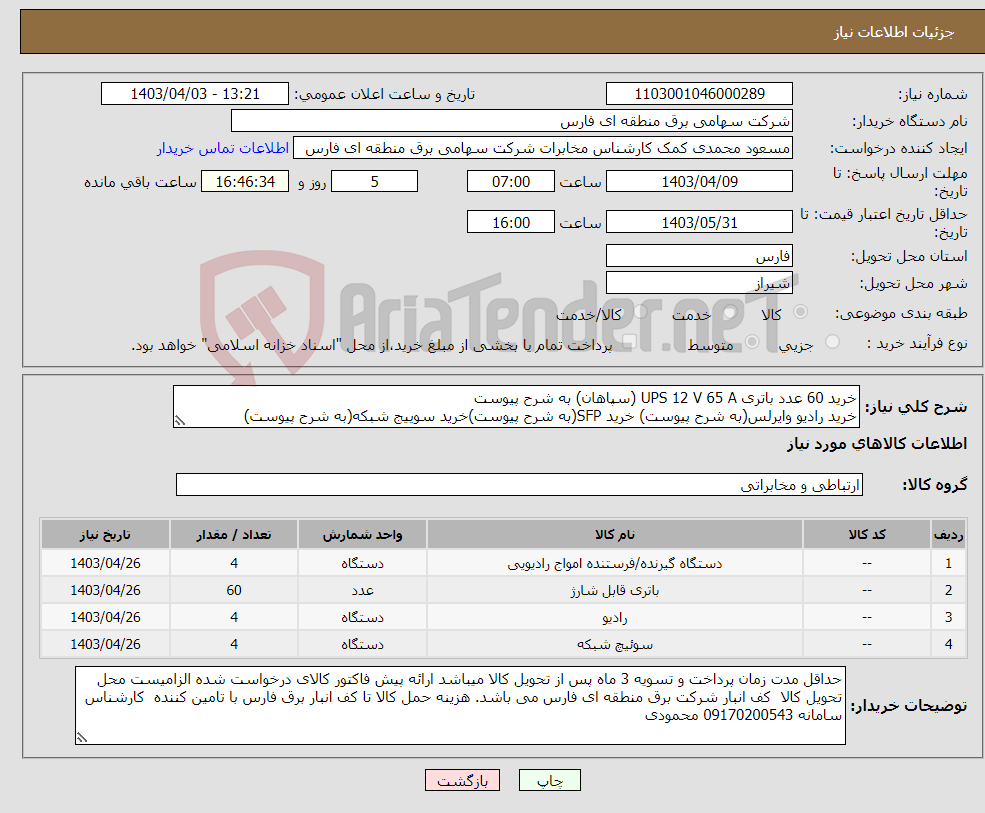Screen dimensions: 985x813
Task: Open the اطلاعات تماس خریدار link
Action: pos(222,148)
